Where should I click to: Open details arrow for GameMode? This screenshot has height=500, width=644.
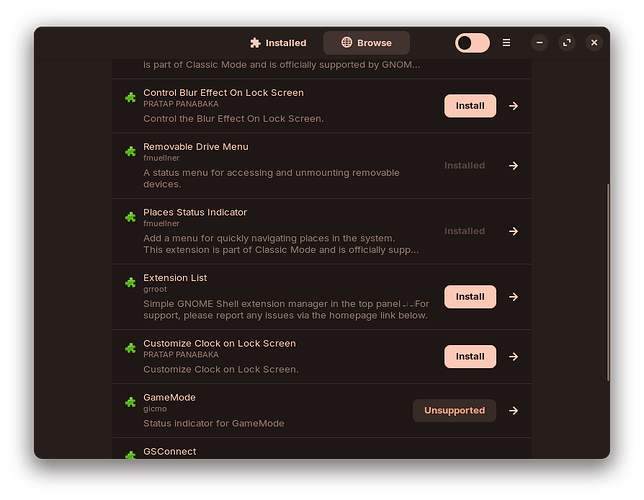pos(513,410)
